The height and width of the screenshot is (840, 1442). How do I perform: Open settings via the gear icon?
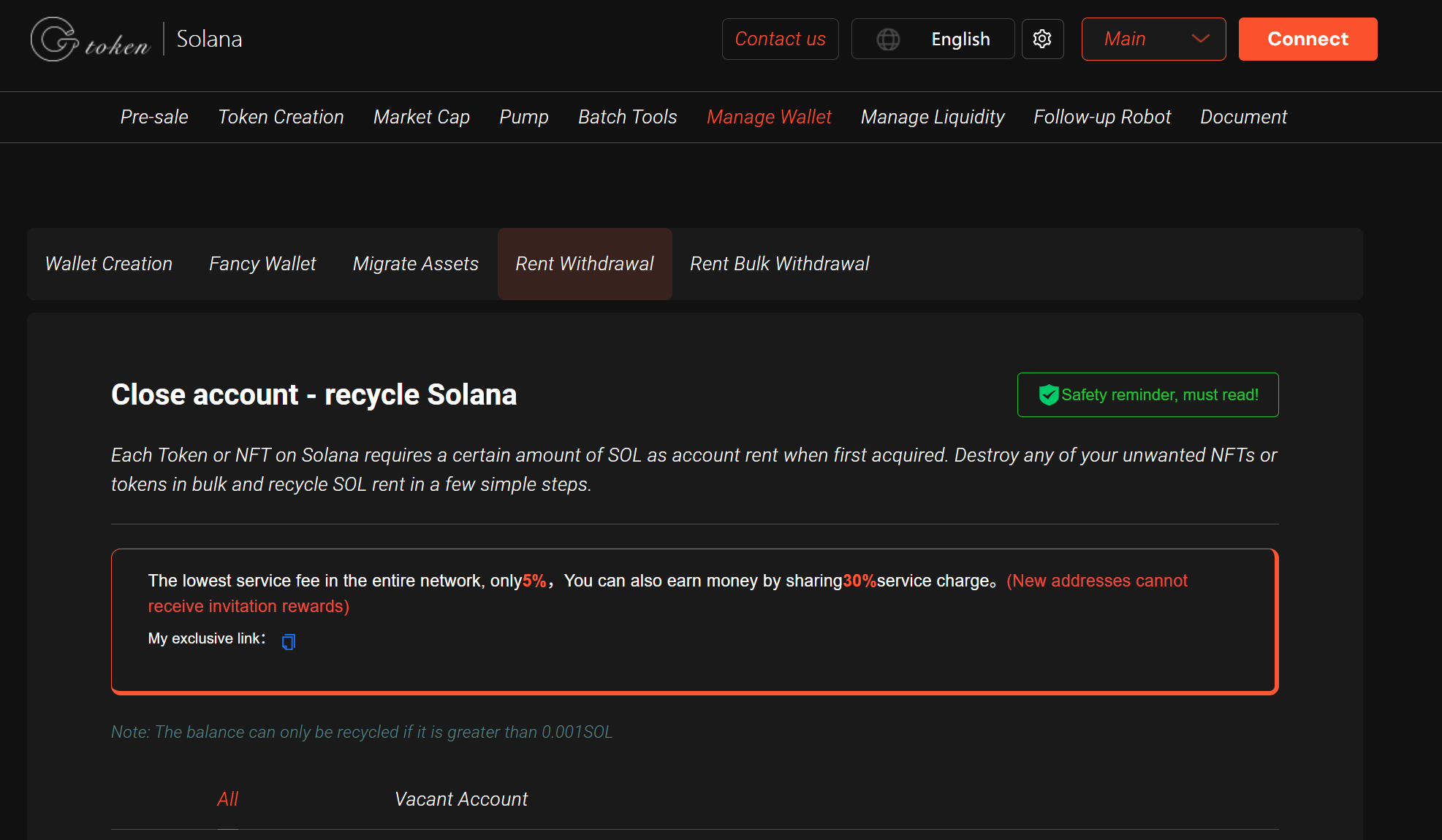click(1042, 39)
